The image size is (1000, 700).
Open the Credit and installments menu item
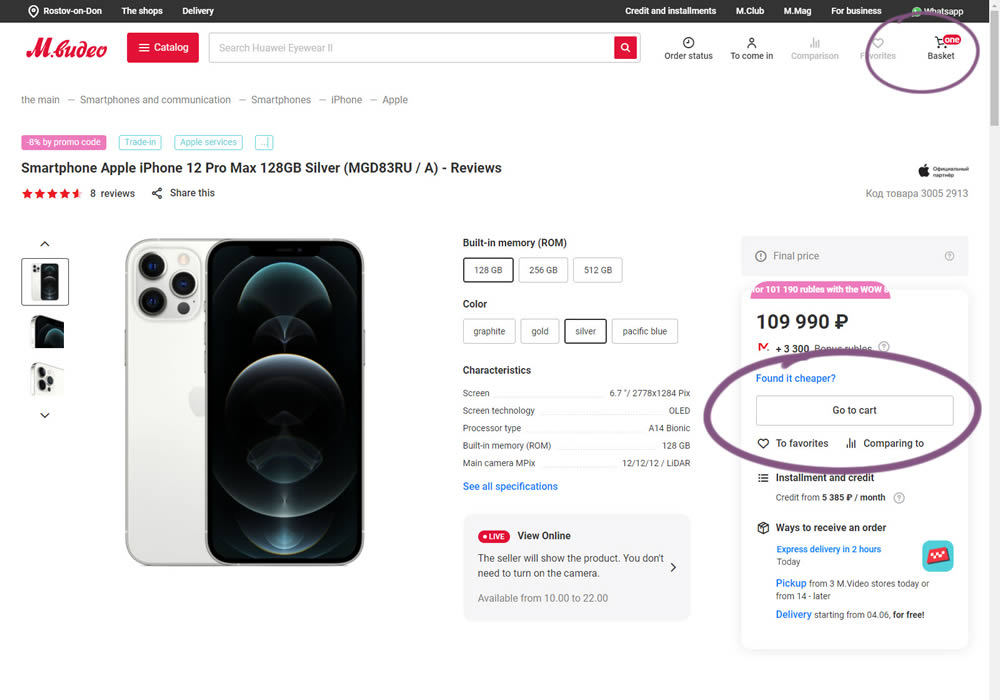pyautogui.click(x=670, y=11)
